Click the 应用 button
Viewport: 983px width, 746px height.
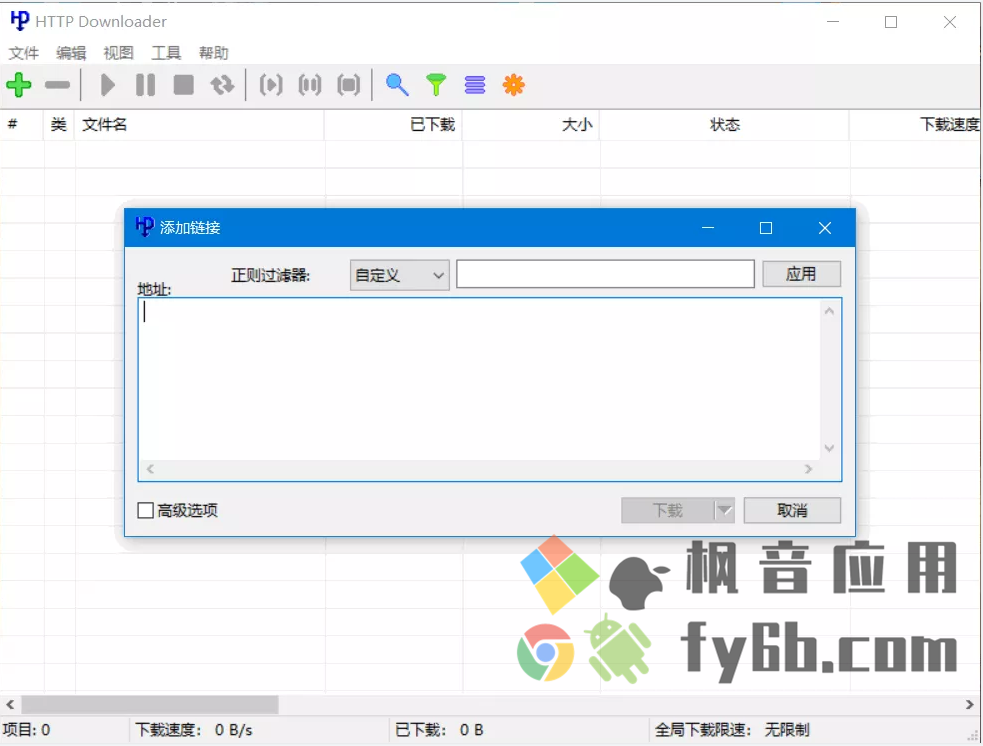[801, 274]
